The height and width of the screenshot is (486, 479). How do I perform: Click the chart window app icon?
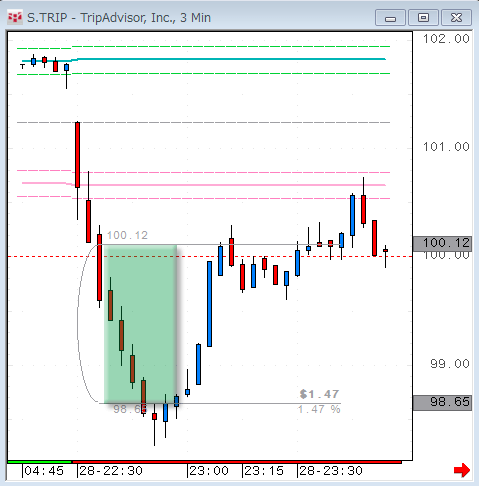click(15, 17)
